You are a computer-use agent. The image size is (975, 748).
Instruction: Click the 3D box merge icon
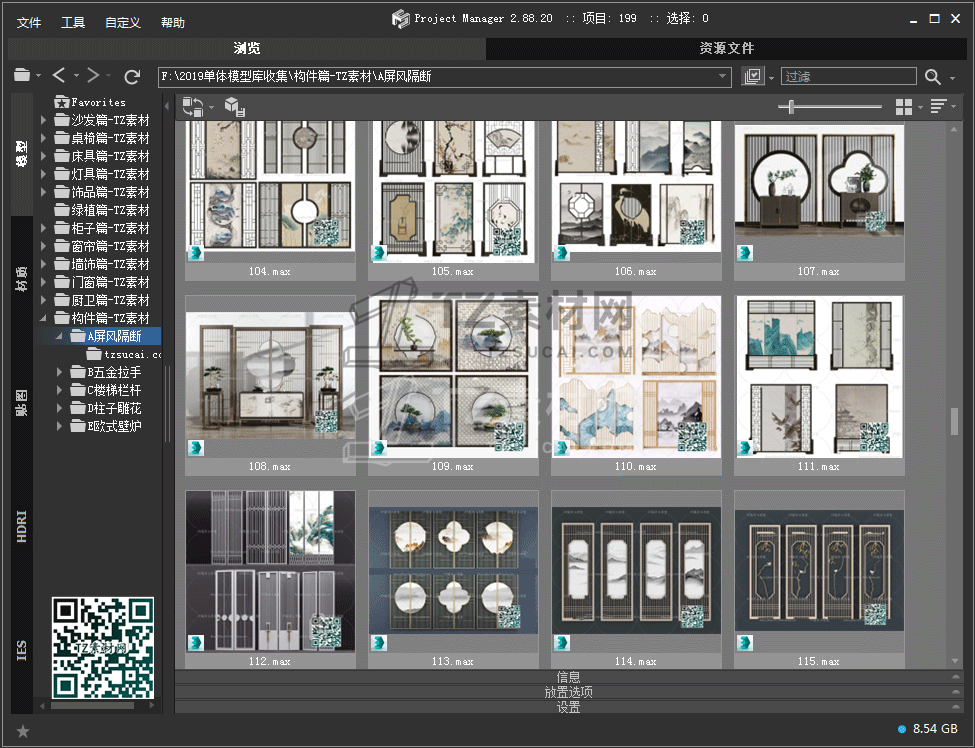pyautogui.click(x=233, y=107)
